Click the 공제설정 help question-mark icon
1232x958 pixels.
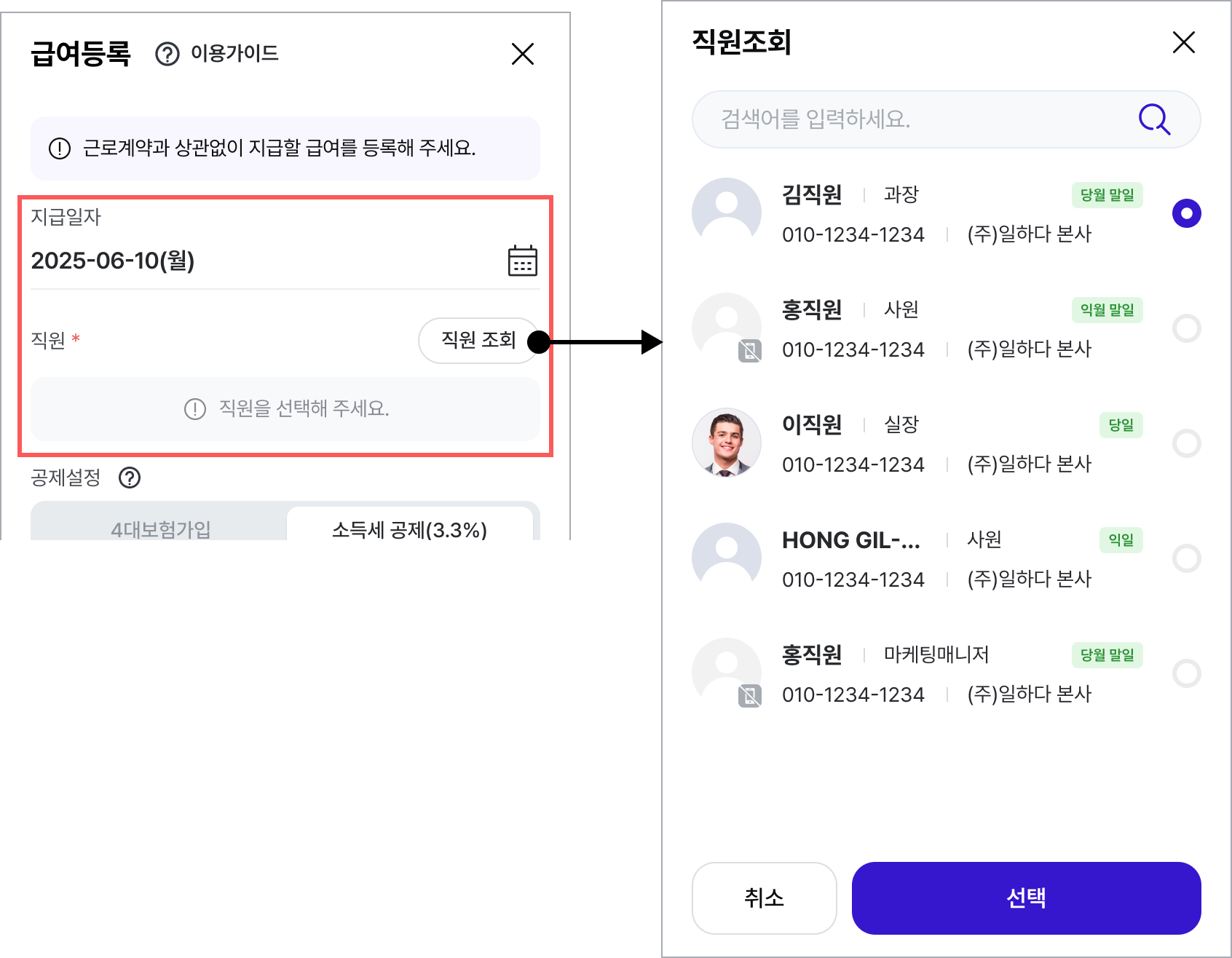(130, 478)
